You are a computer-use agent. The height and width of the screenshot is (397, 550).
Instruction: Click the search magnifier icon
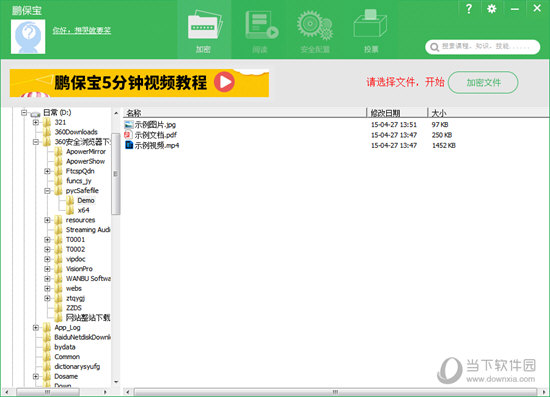pos(434,47)
